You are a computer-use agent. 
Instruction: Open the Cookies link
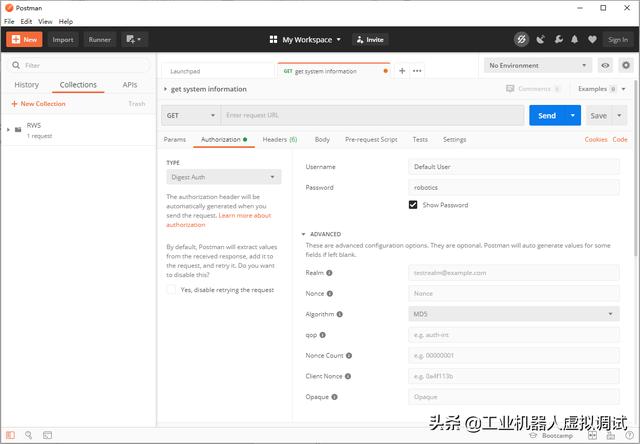[596, 139]
